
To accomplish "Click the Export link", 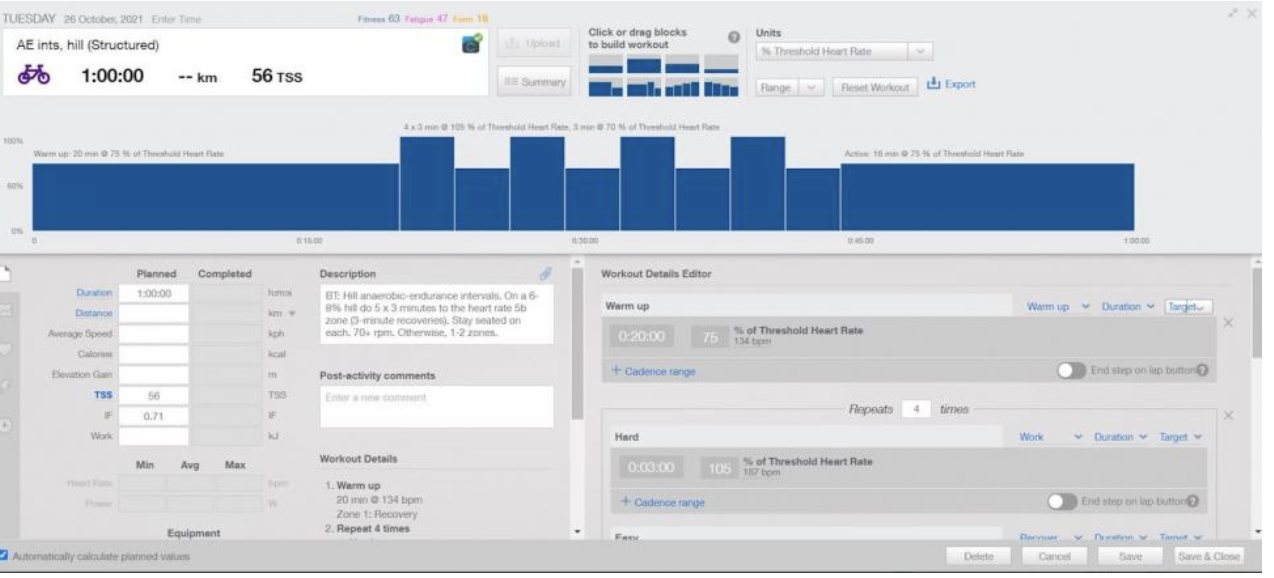I will point(960,86).
